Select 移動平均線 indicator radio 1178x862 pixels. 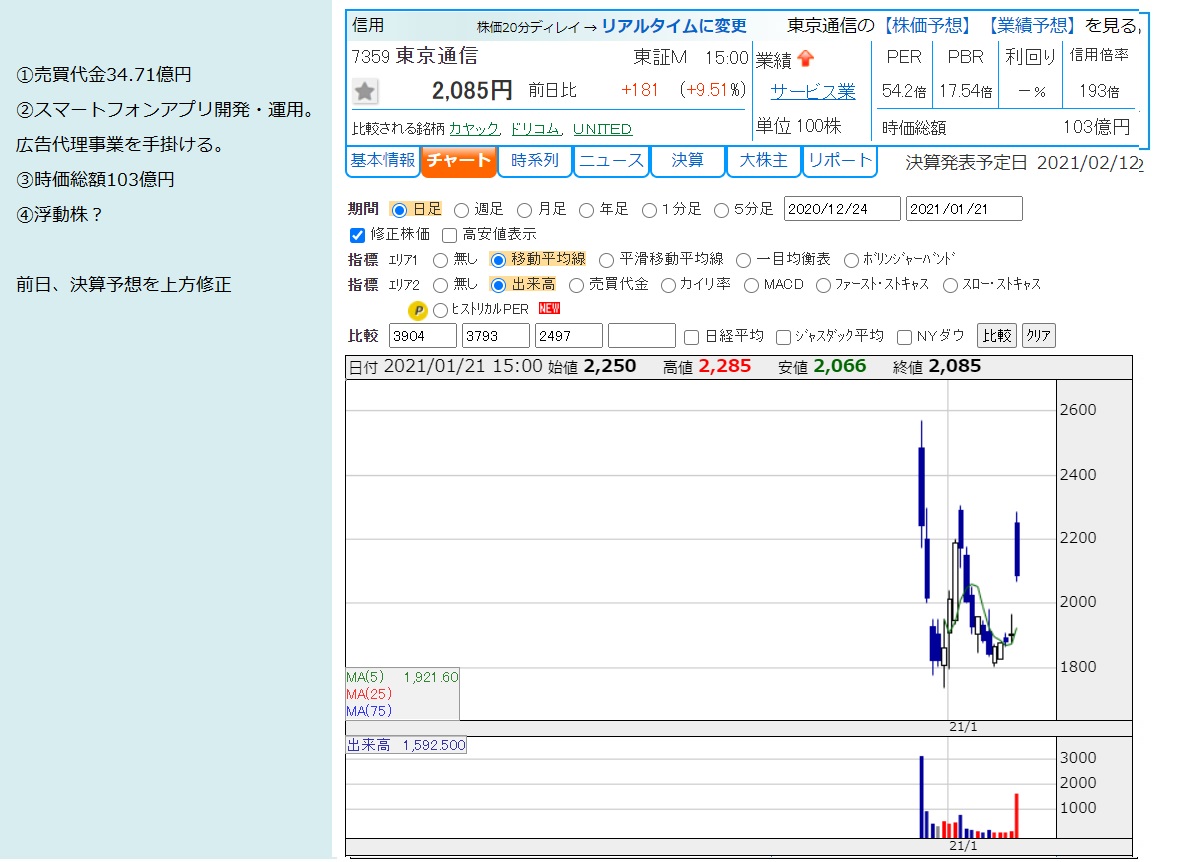pos(498,260)
